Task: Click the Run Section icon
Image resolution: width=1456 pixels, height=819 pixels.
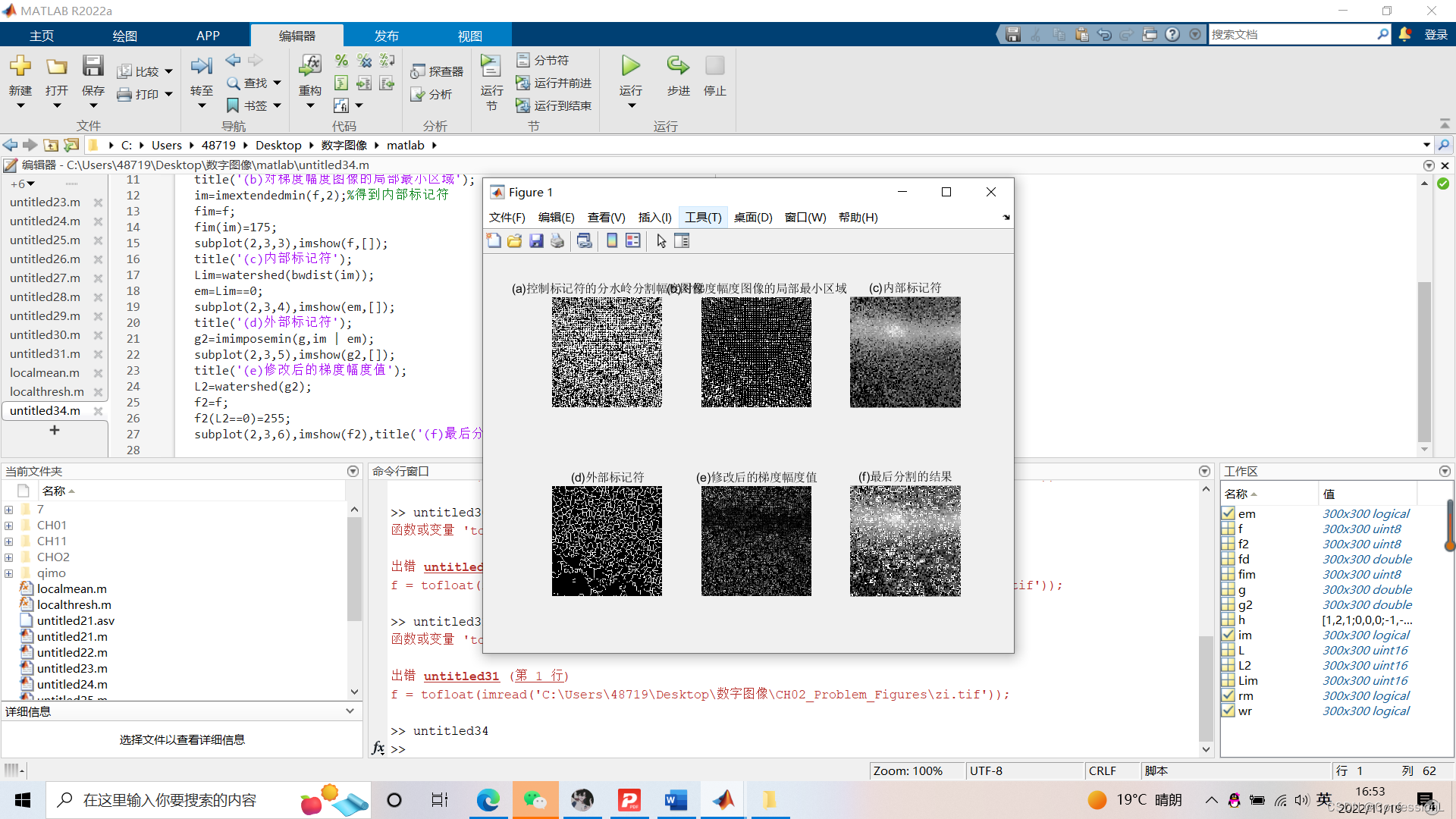Action: (x=491, y=67)
